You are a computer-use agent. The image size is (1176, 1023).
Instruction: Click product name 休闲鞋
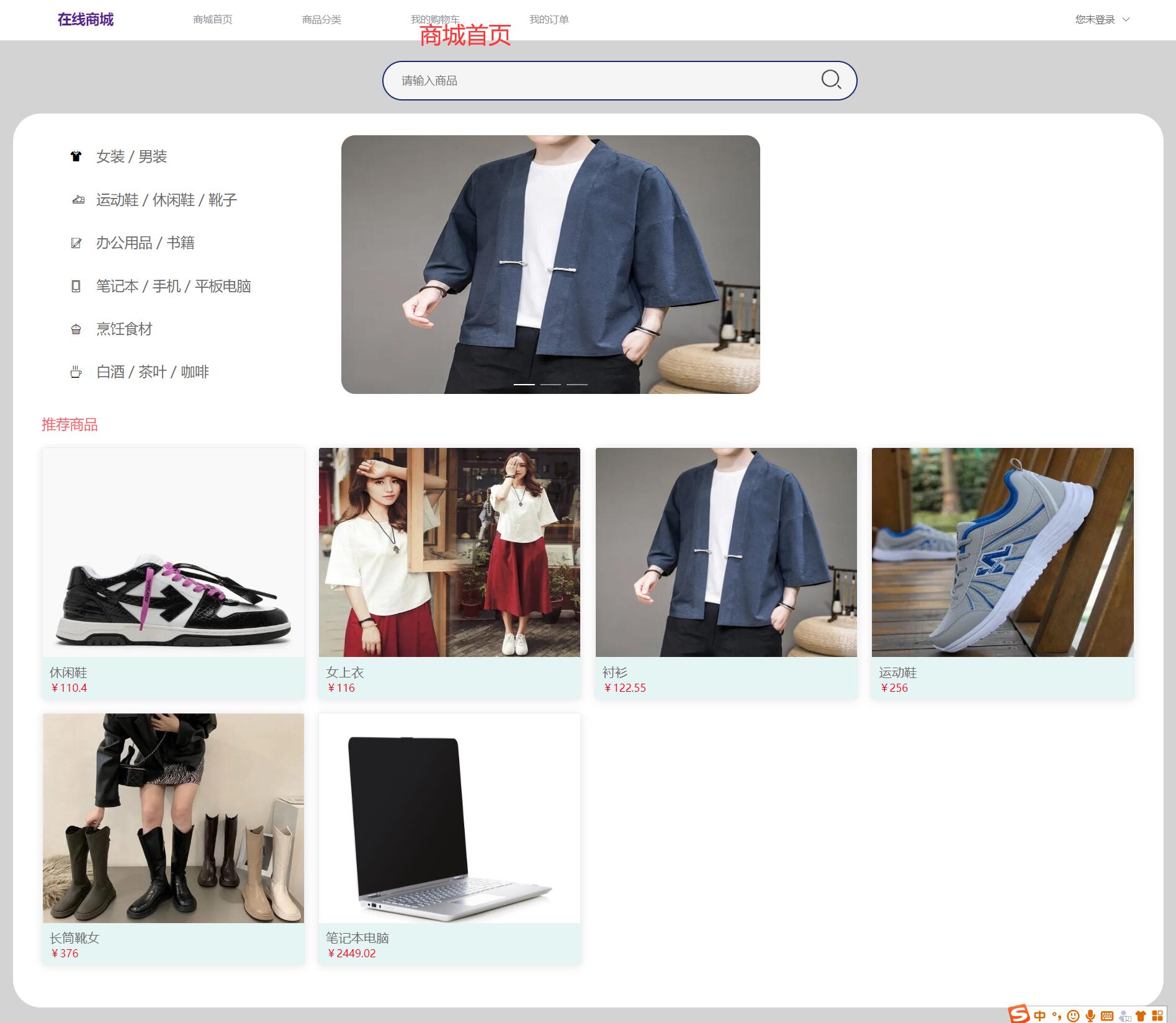pos(68,672)
